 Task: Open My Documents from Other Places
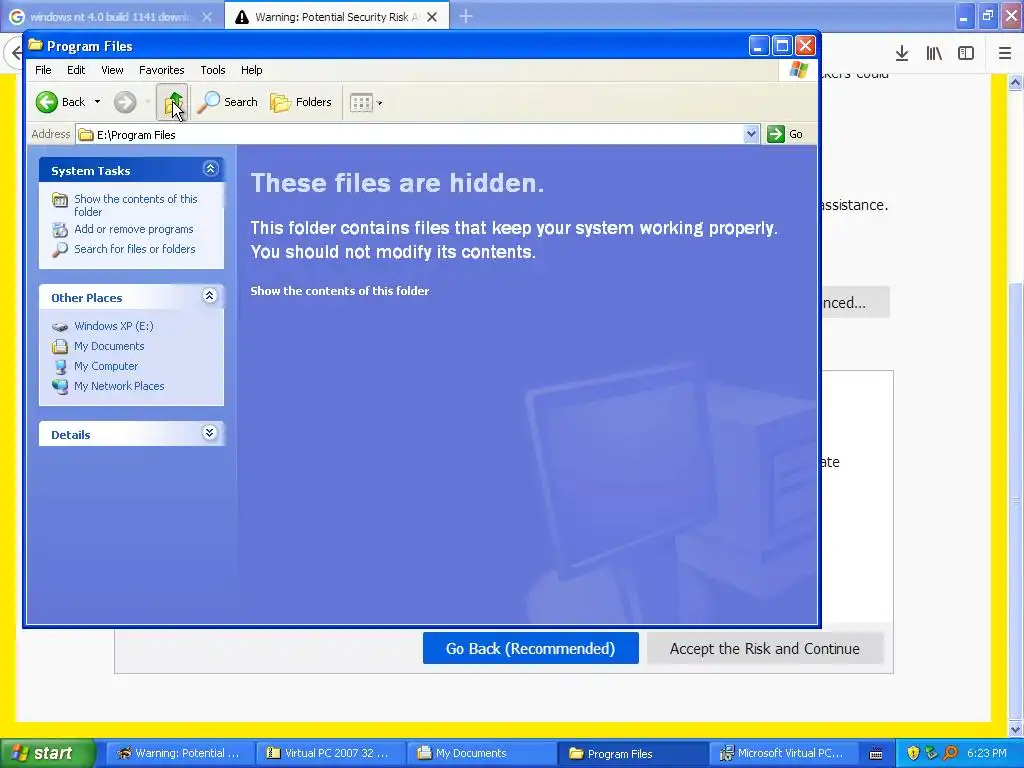pyautogui.click(x=109, y=346)
